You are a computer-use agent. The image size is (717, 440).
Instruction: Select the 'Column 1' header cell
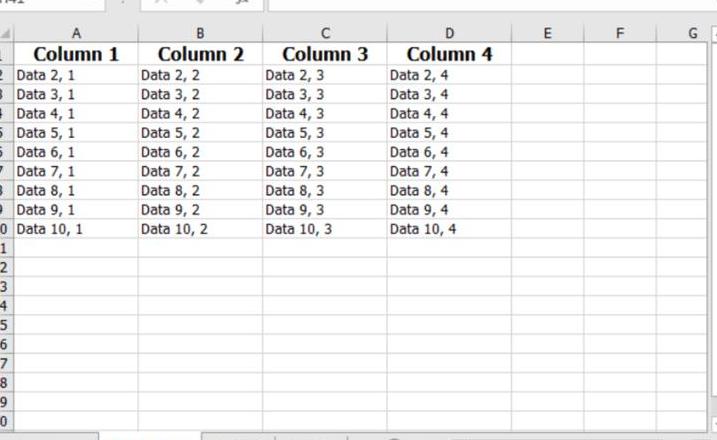76,54
